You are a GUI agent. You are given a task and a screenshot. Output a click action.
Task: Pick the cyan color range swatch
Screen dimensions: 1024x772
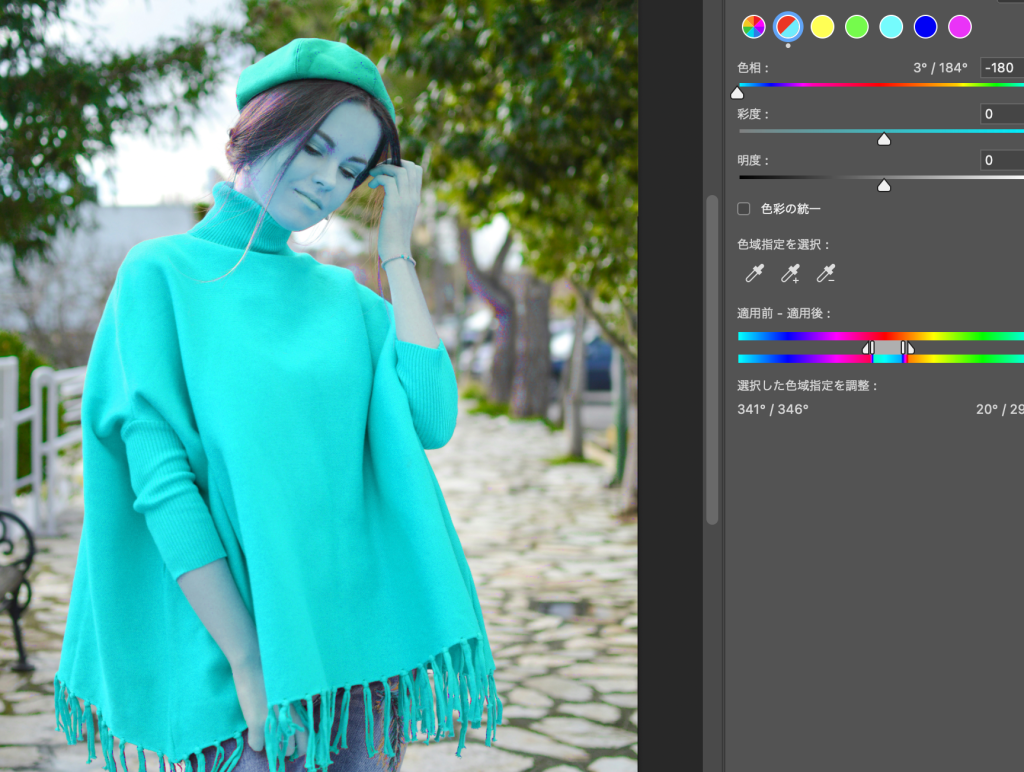(891, 27)
